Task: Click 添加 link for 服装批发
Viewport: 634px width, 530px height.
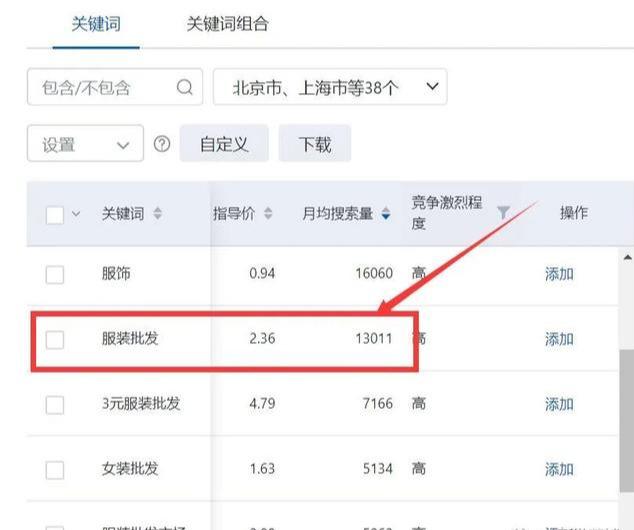Action: click(559, 339)
